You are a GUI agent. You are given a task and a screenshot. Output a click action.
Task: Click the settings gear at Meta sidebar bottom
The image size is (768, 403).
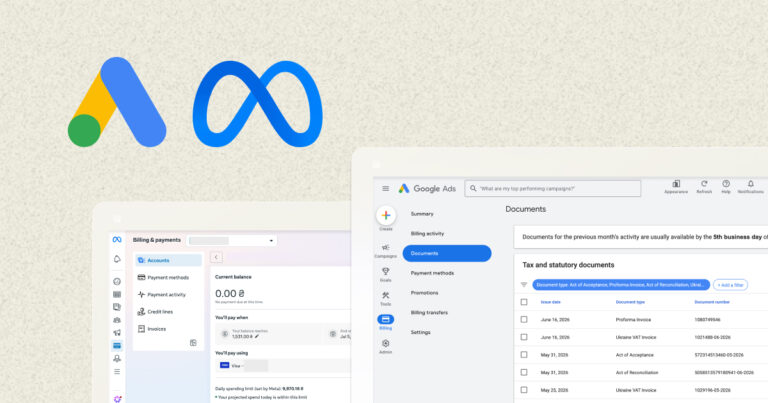(x=117, y=399)
